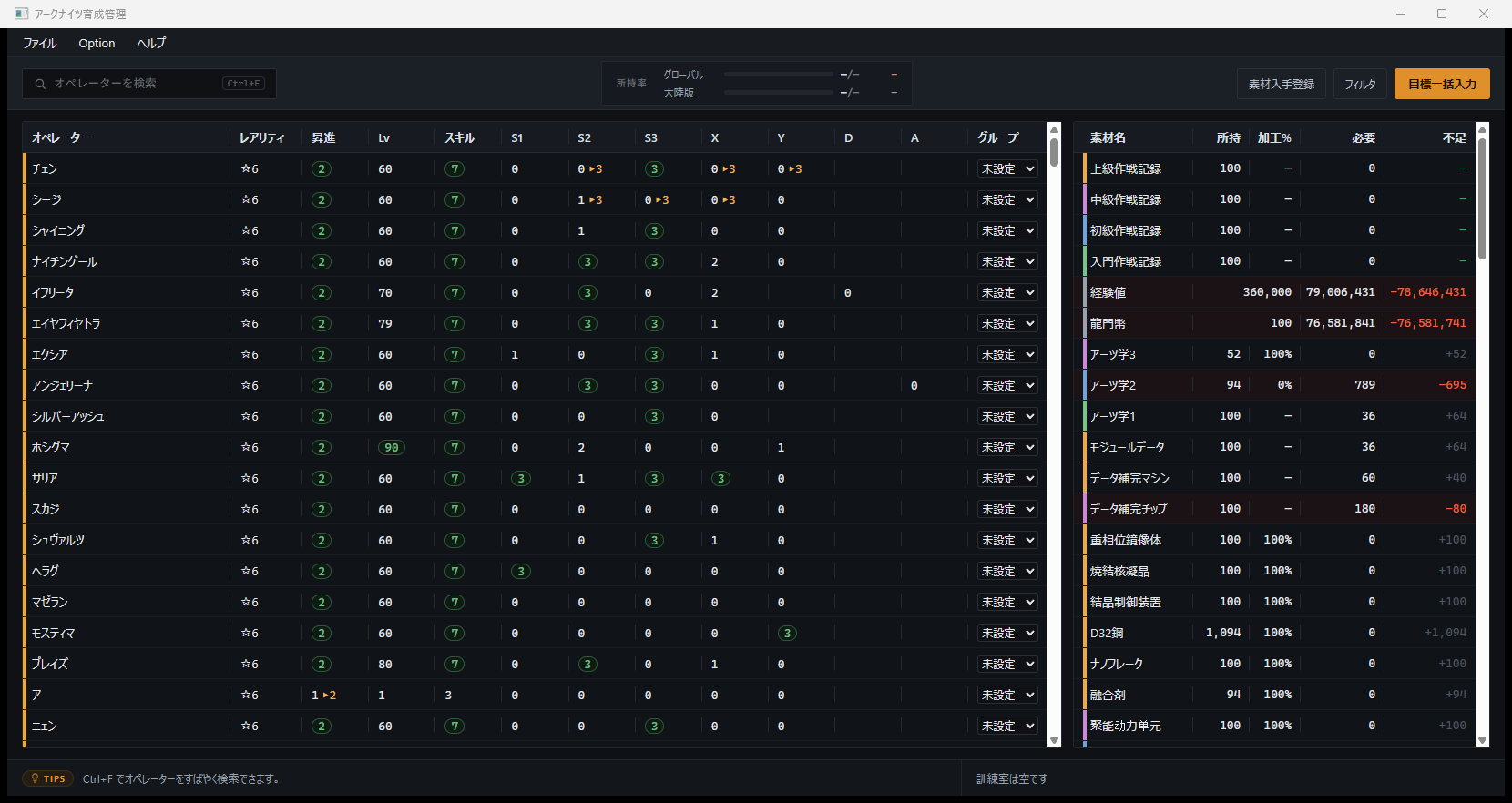The width and height of the screenshot is (1512, 803).
Task: Open the ファイル menu
Action: (x=39, y=44)
